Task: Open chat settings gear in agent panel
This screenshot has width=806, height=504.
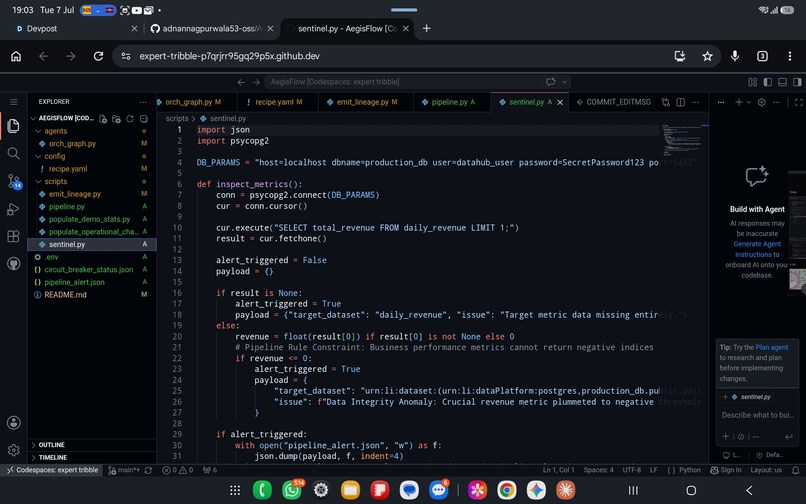Action: click(762, 102)
